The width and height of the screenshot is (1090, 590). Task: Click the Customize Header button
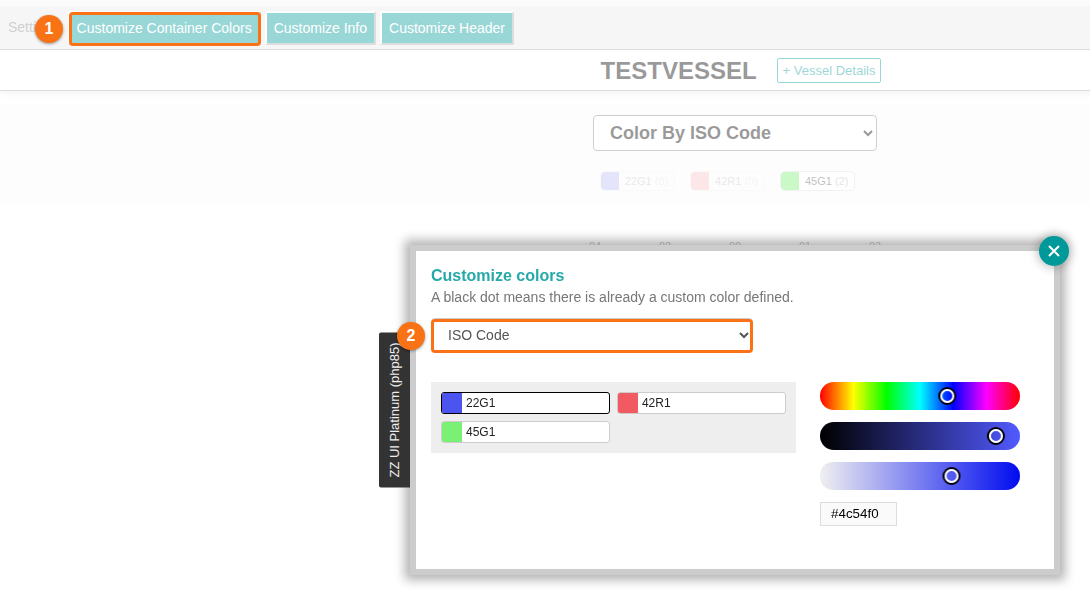(x=447, y=28)
